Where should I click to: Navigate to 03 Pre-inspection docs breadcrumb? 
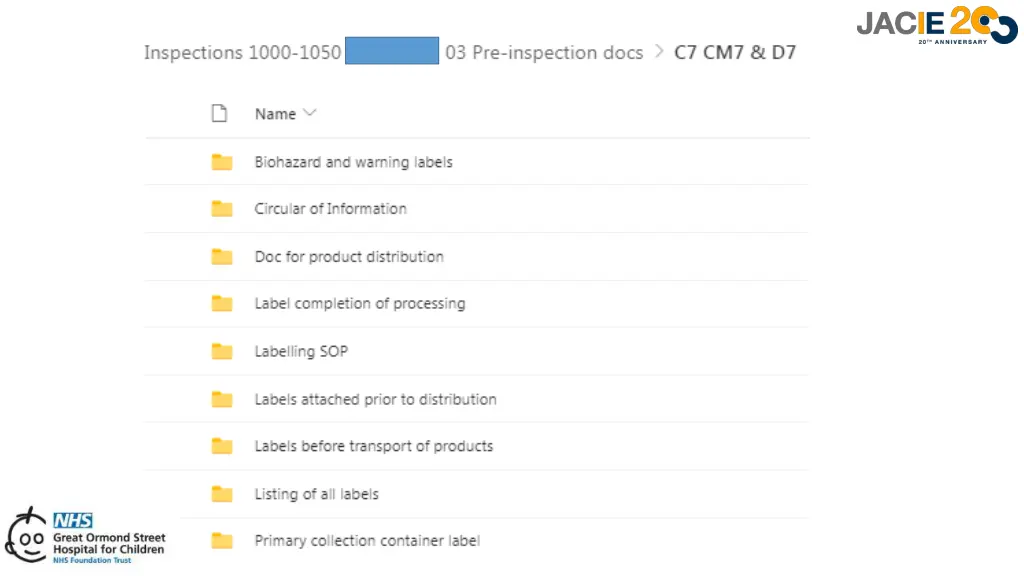coord(544,52)
